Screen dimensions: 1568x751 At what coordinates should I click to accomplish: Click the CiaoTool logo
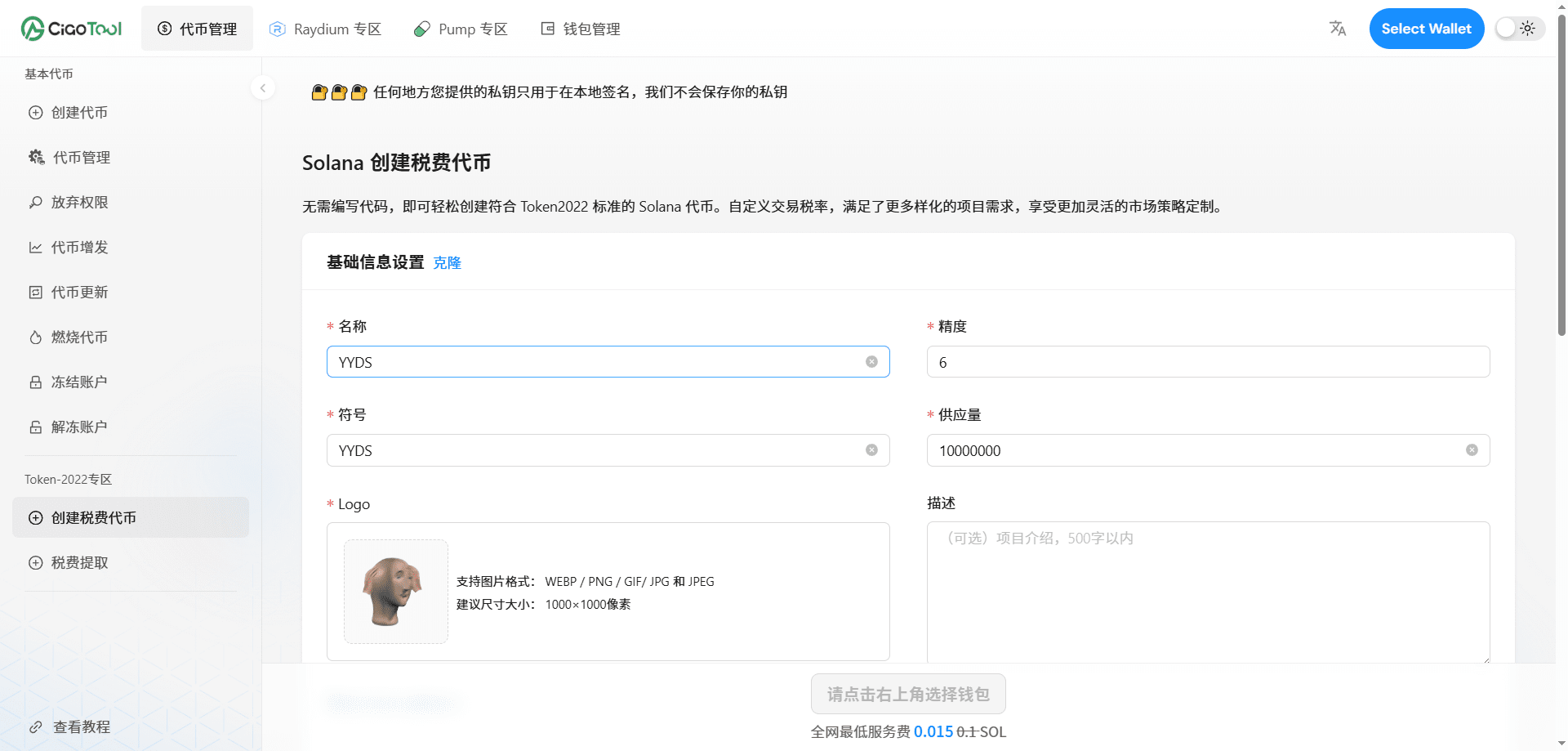(x=71, y=29)
